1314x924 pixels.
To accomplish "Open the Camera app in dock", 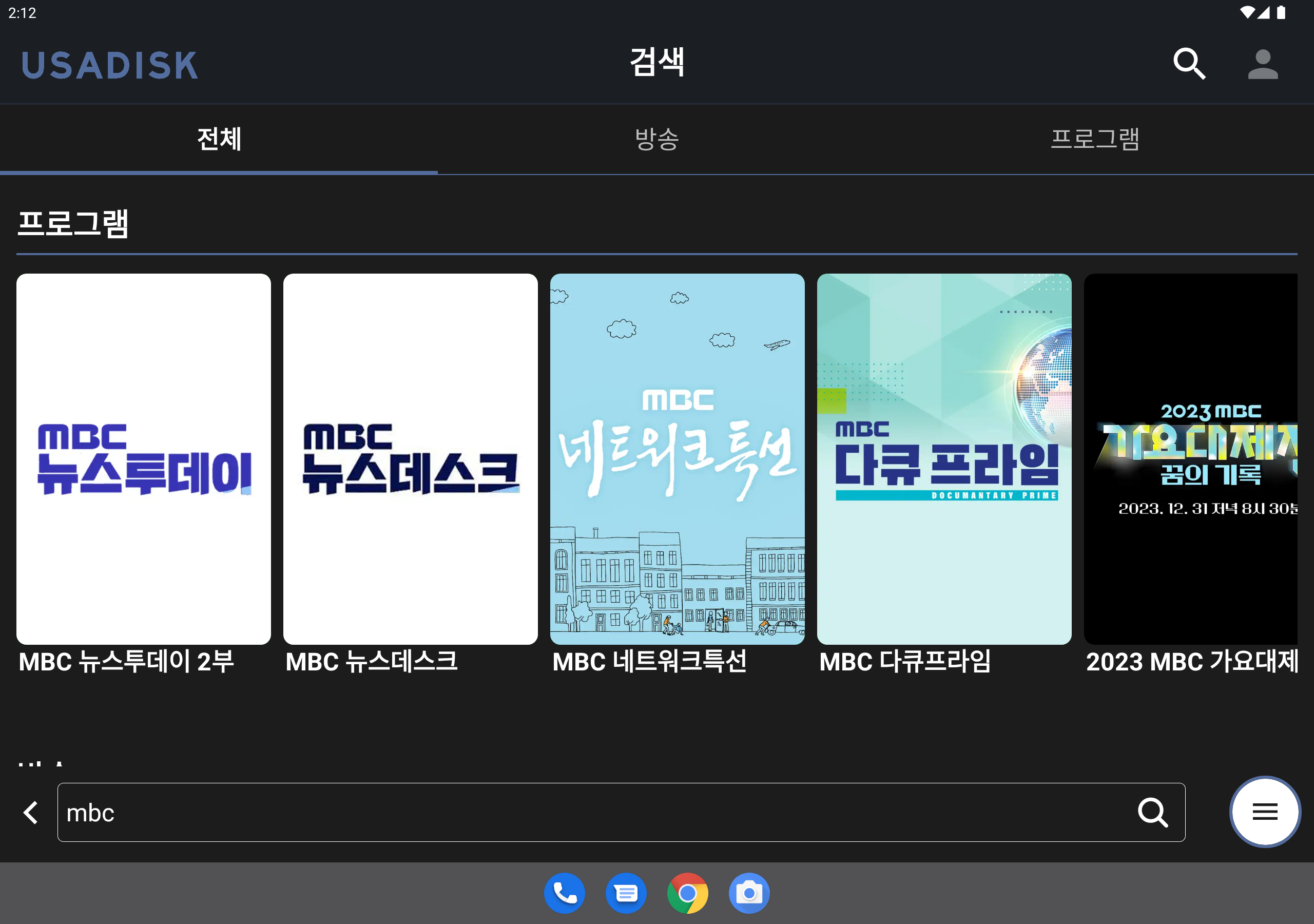I will tap(749, 893).
